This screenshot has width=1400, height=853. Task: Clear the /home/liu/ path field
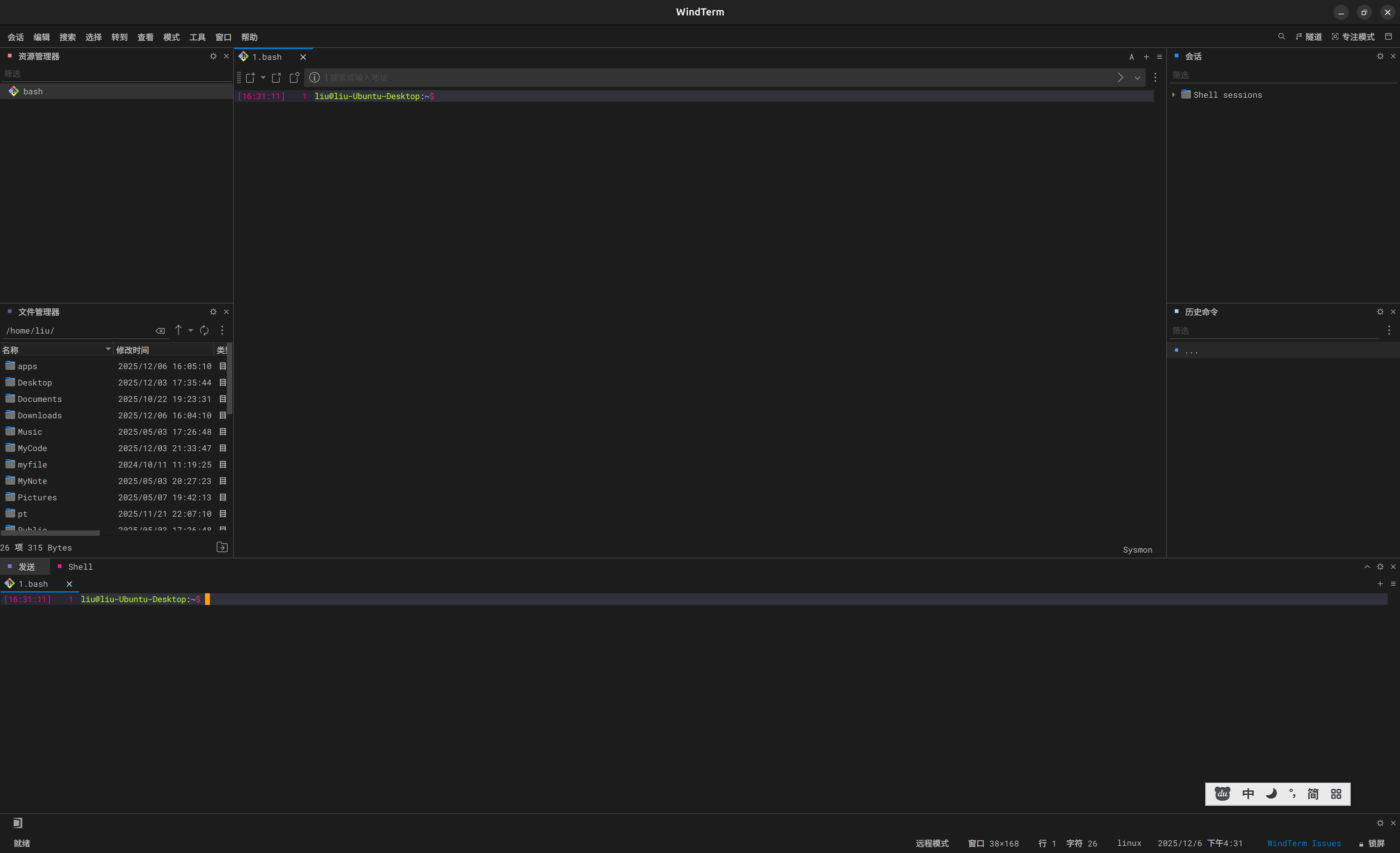[x=160, y=330]
